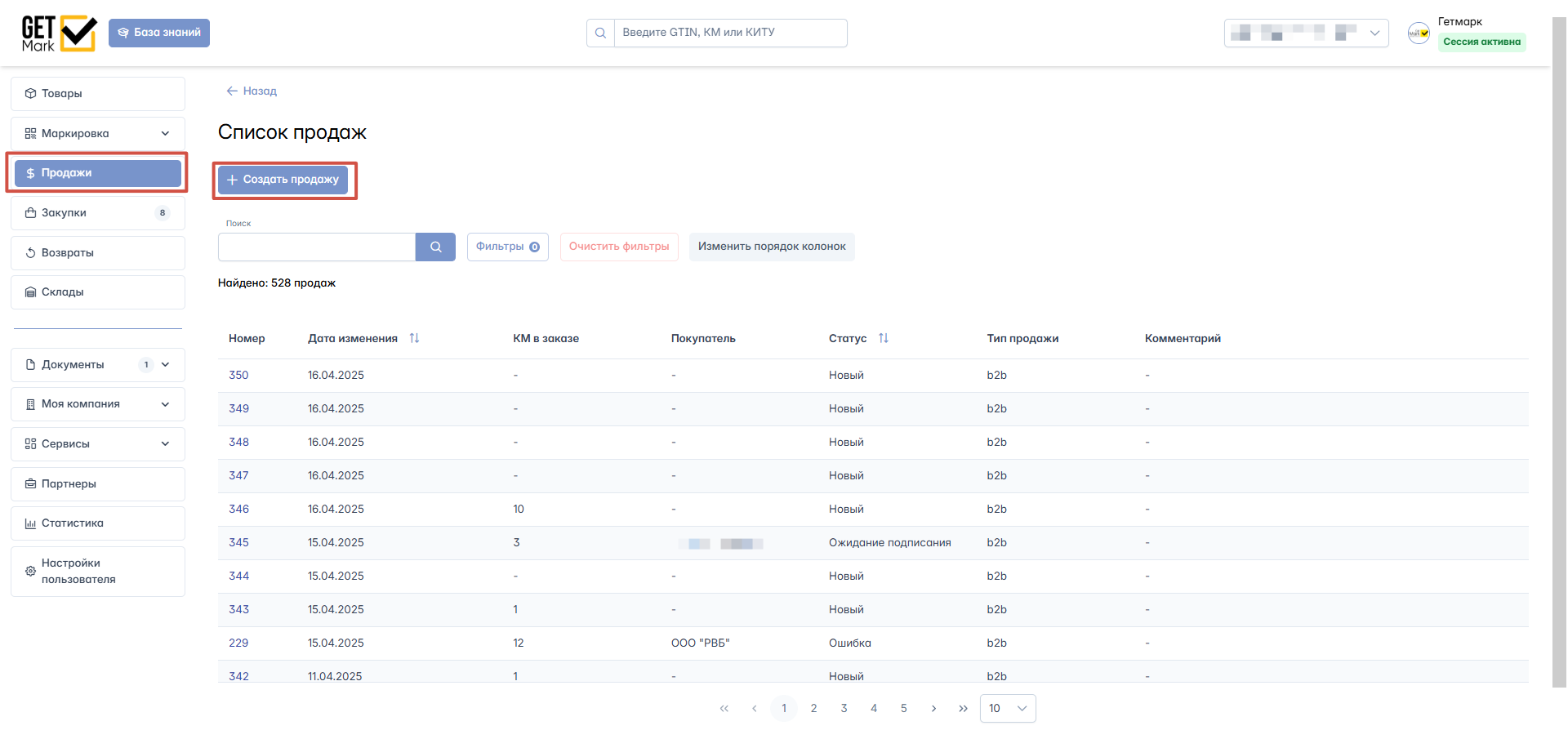The image size is (1568, 739).
Task: Open the blurred company selector dropdown
Action: coord(1306,33)
